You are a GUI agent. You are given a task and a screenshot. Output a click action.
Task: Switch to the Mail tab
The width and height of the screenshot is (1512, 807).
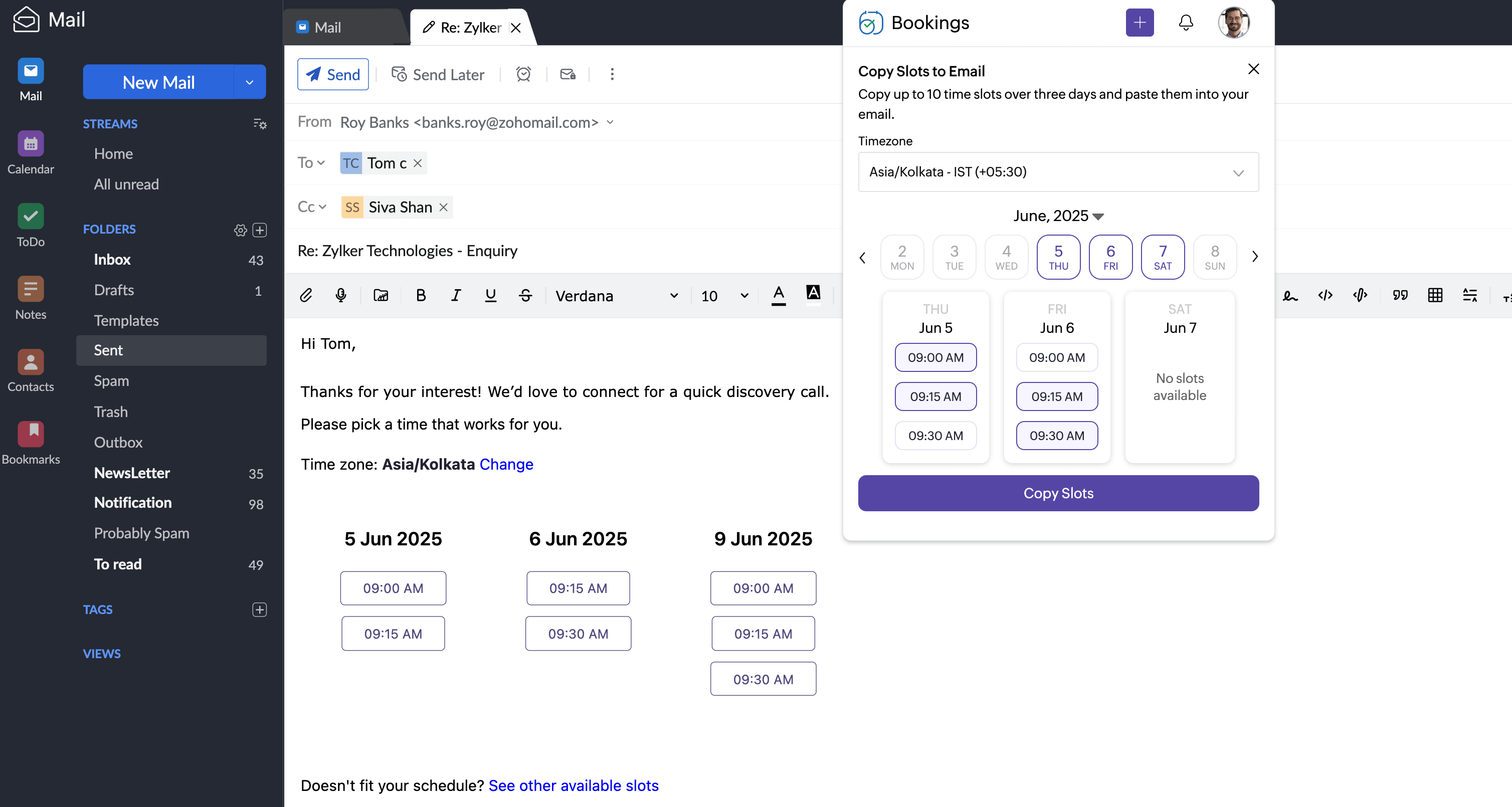(x=327, y=28)
